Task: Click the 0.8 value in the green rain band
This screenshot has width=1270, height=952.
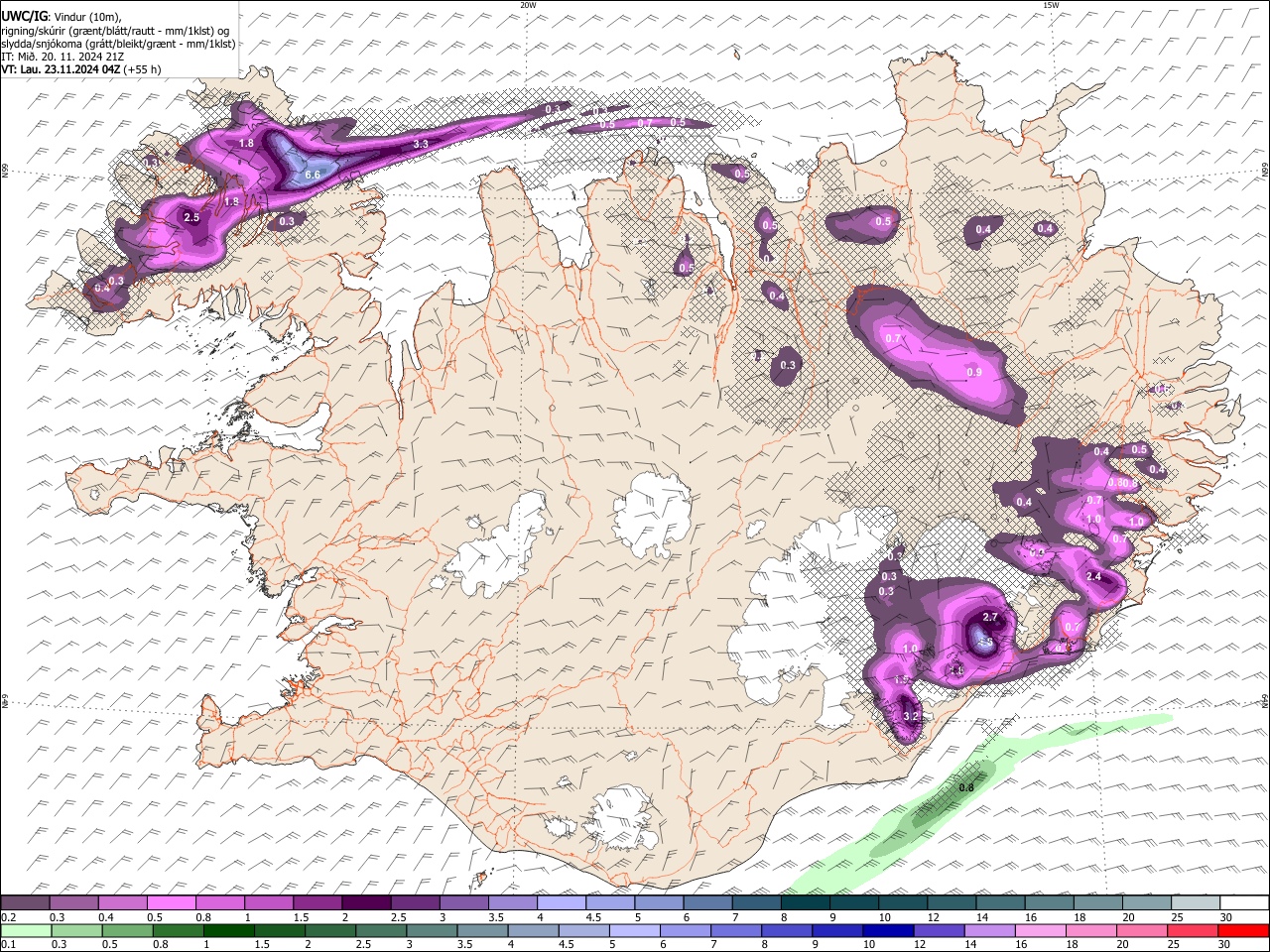Action: coord(966,788)
